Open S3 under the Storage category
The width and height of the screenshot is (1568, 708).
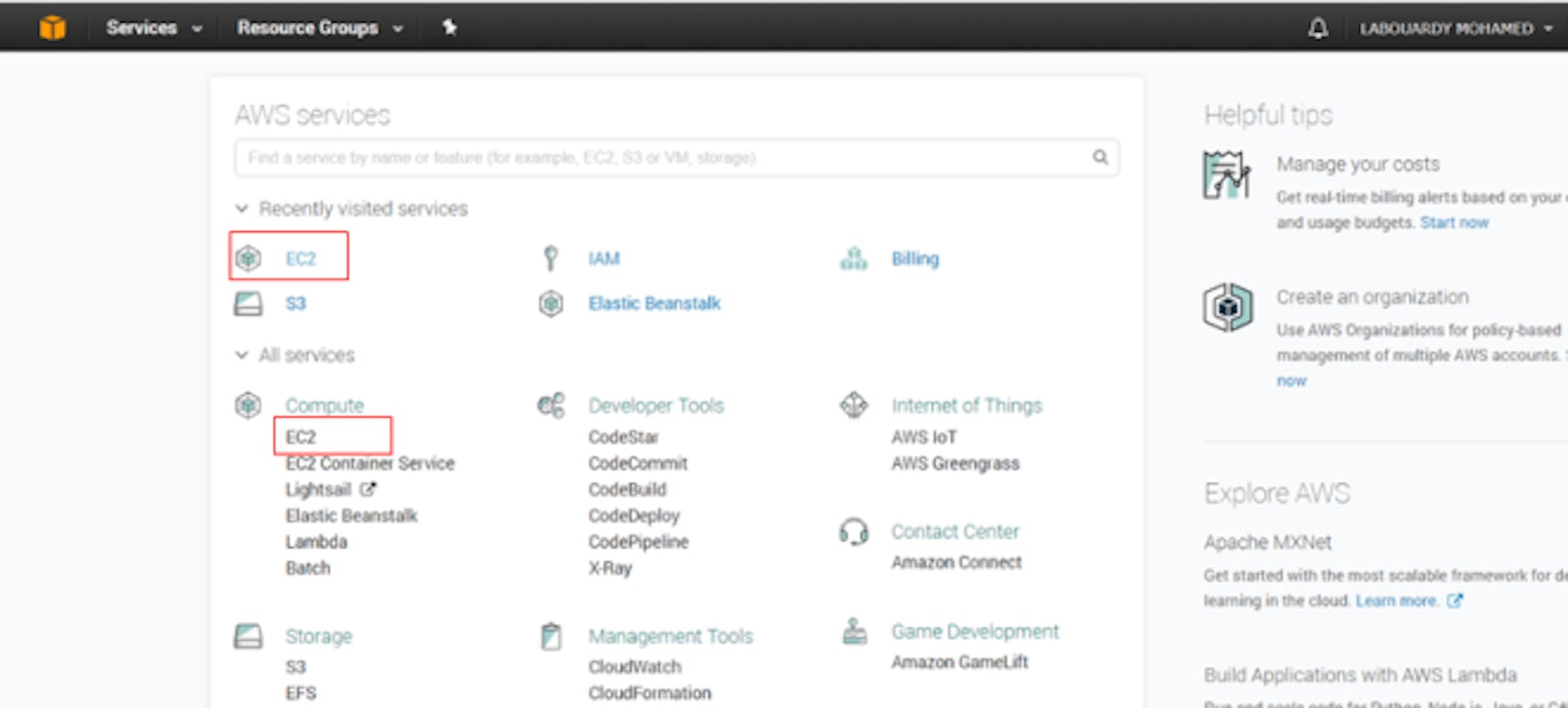[296, 666]
